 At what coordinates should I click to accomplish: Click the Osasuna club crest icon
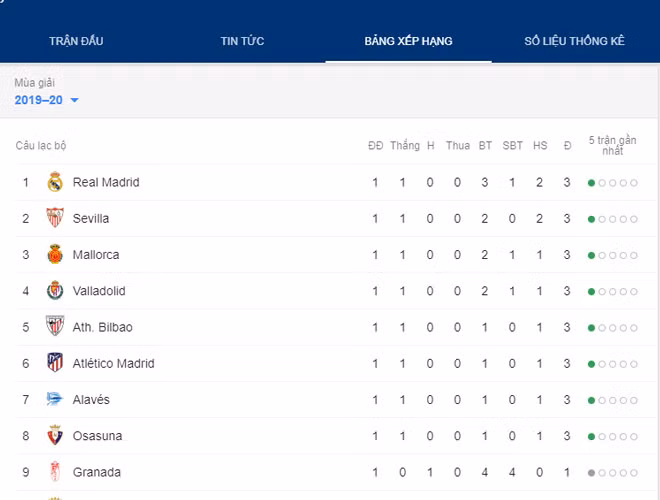tap(55, 436)
